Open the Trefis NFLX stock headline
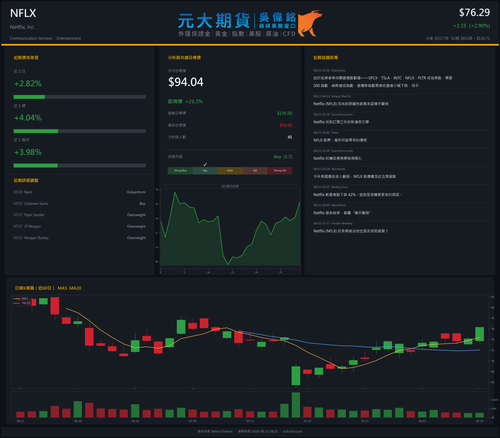 point(340,140)
